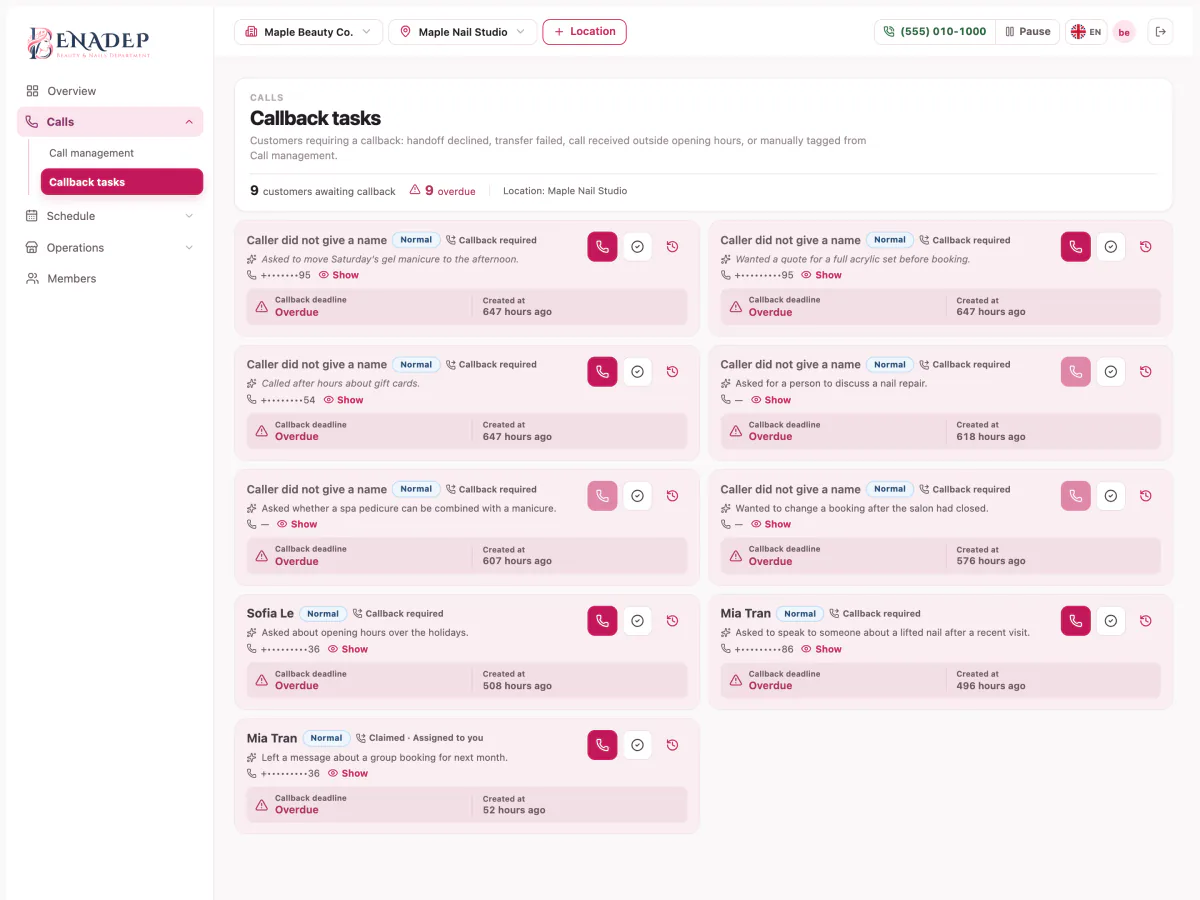Open the Maple Nail Studio location dropdown

coord(462,32)
